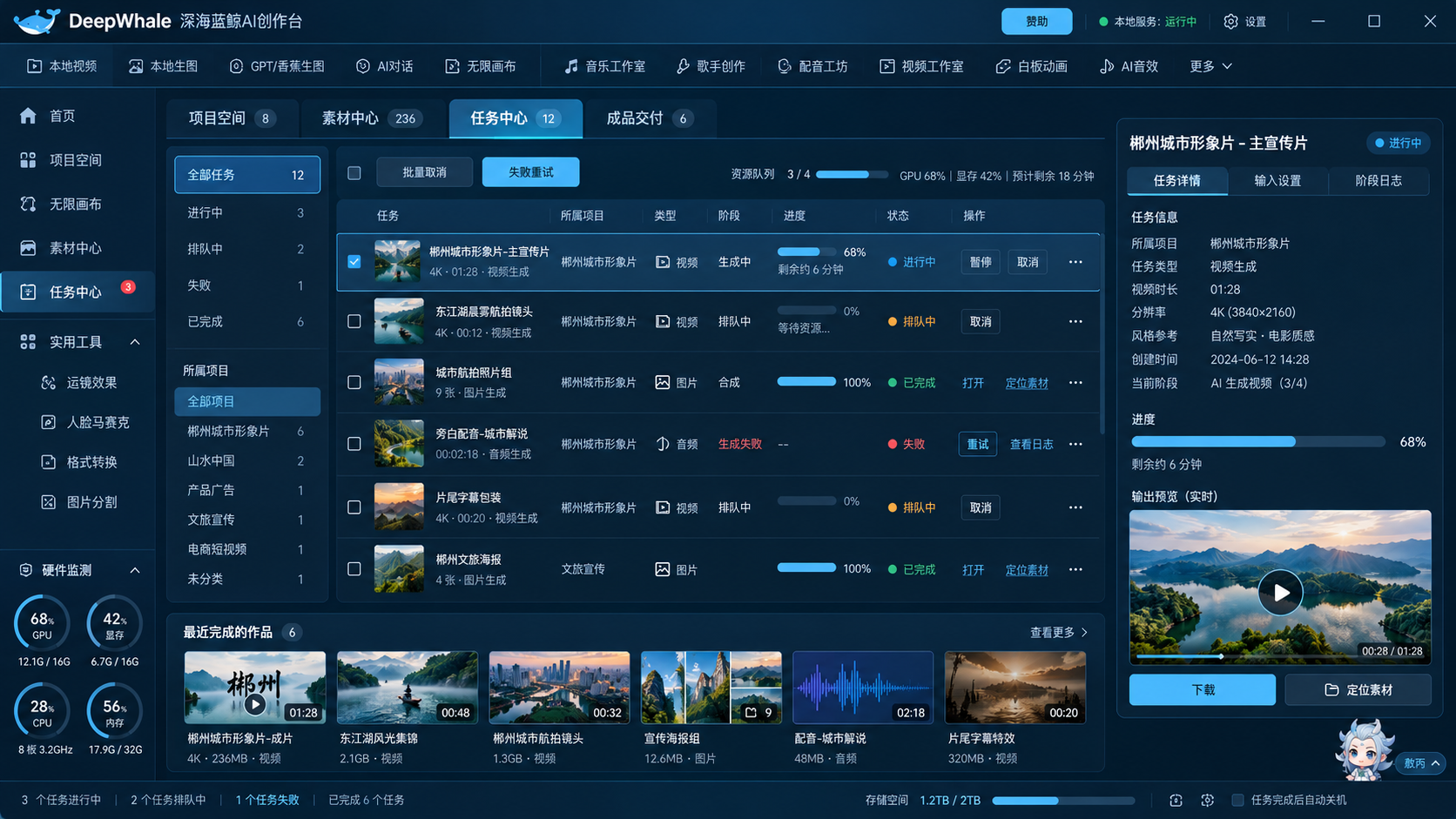The height and width of the screenshot is (819, 1456).
Task: Open 人脸马赛克 utility tool
Action: tap(85, 422)
